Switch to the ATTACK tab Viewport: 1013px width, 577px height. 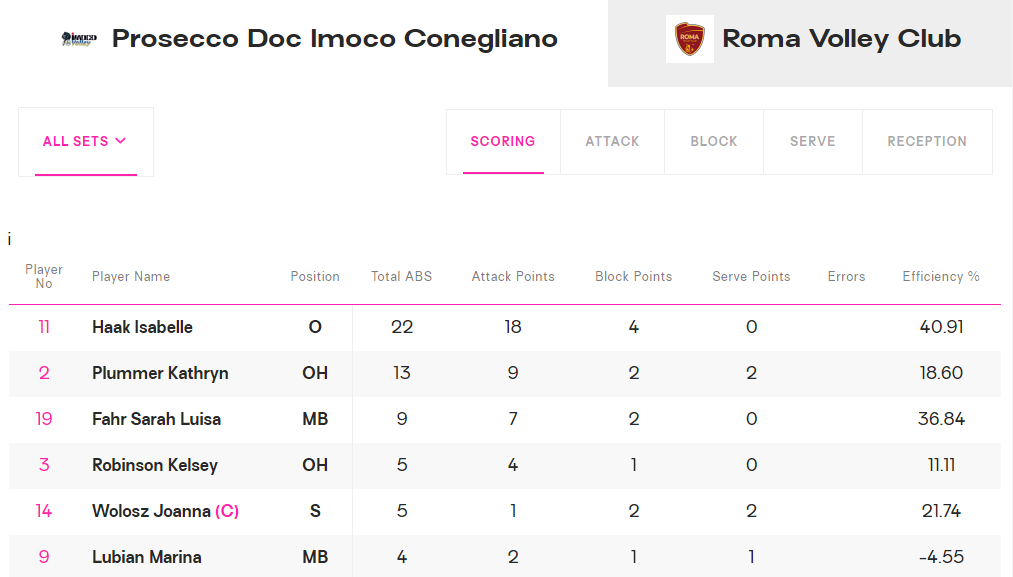click(x=612, y=142)
